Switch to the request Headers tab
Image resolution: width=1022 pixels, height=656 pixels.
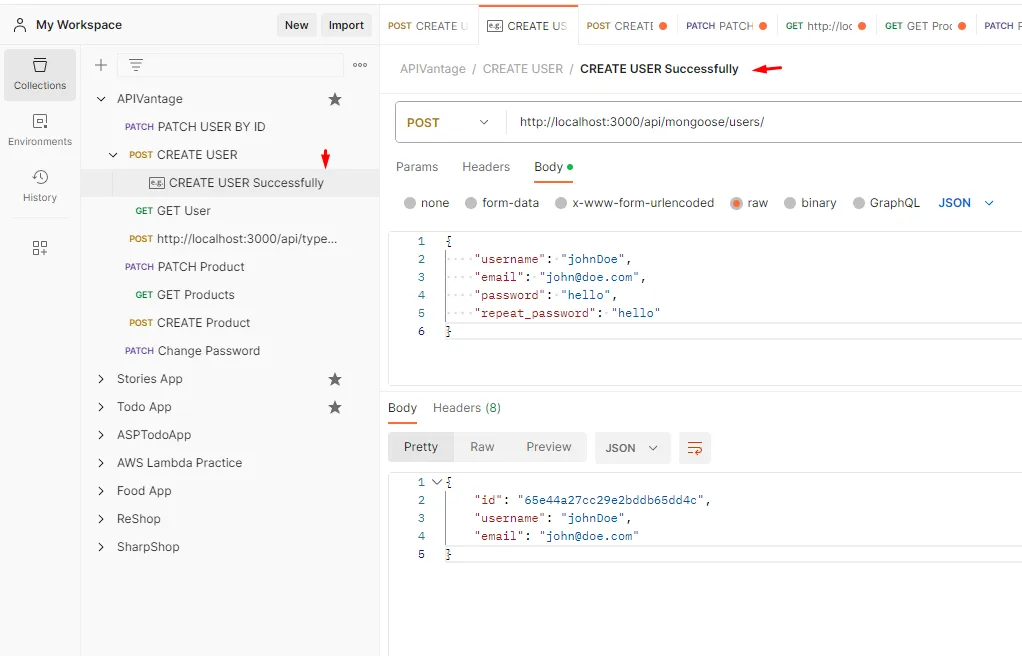[x=486, y=167]
